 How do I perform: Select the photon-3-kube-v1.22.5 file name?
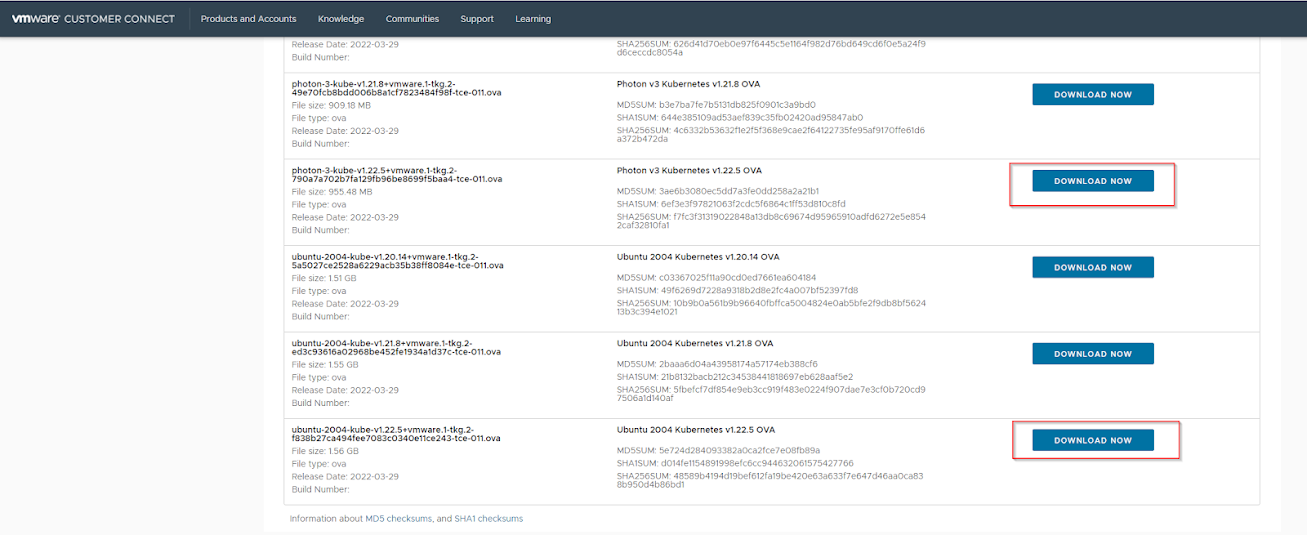[x=397, y=175]
